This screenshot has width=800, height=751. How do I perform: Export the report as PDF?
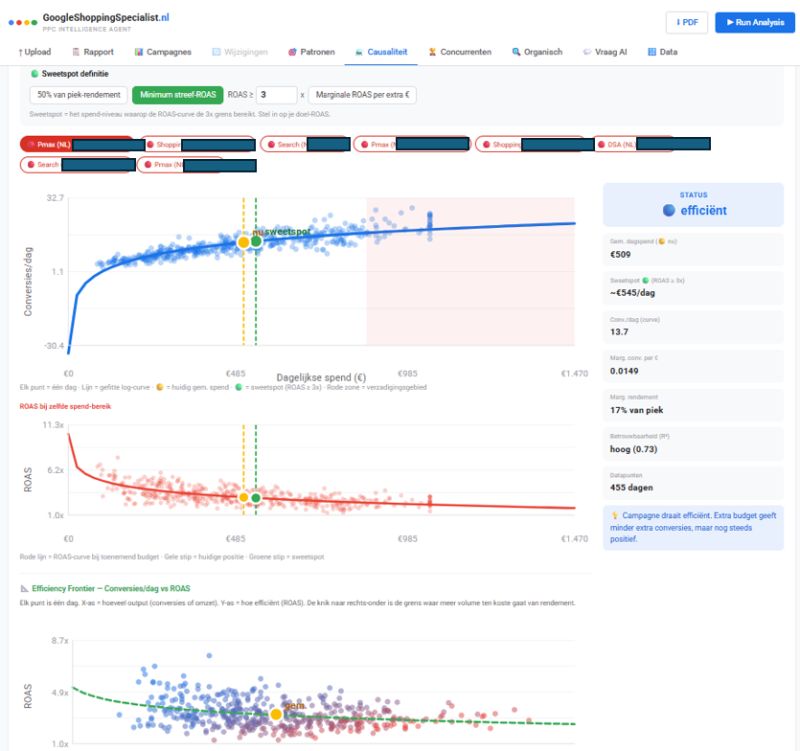tap(687, 22)
